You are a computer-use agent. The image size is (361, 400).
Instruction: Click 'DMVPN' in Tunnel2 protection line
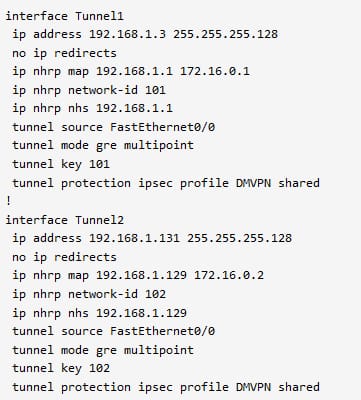point(253,387)
